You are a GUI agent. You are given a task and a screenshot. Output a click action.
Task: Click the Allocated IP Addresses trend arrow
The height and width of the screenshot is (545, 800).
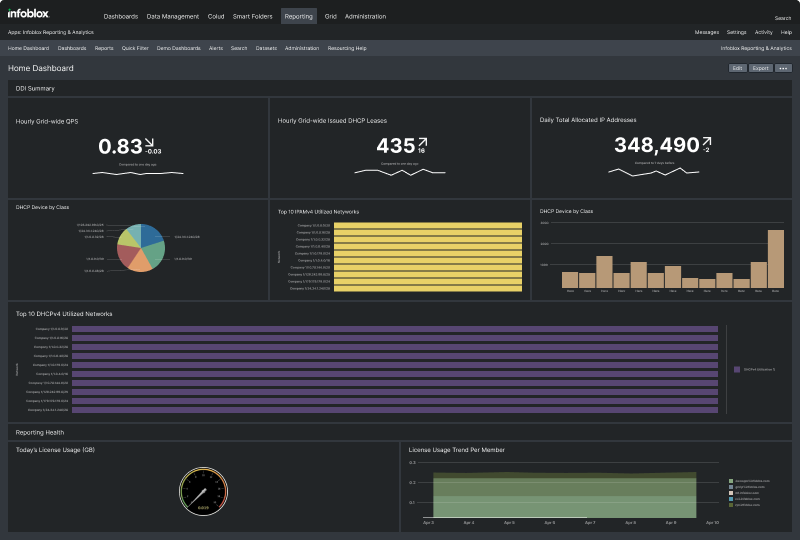pos(706,143)
